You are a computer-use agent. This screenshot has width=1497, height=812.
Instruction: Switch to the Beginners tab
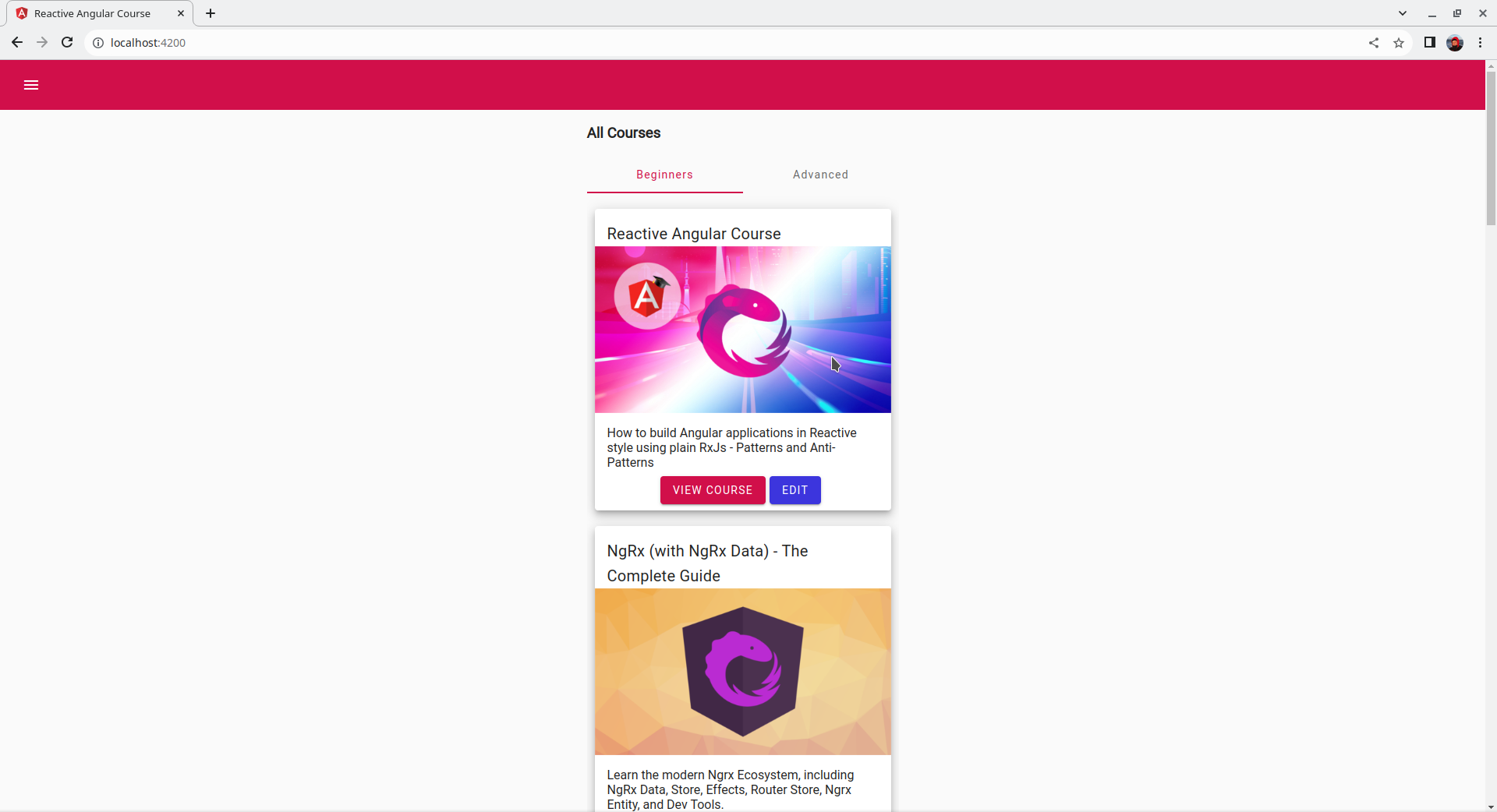click(664, 175)
